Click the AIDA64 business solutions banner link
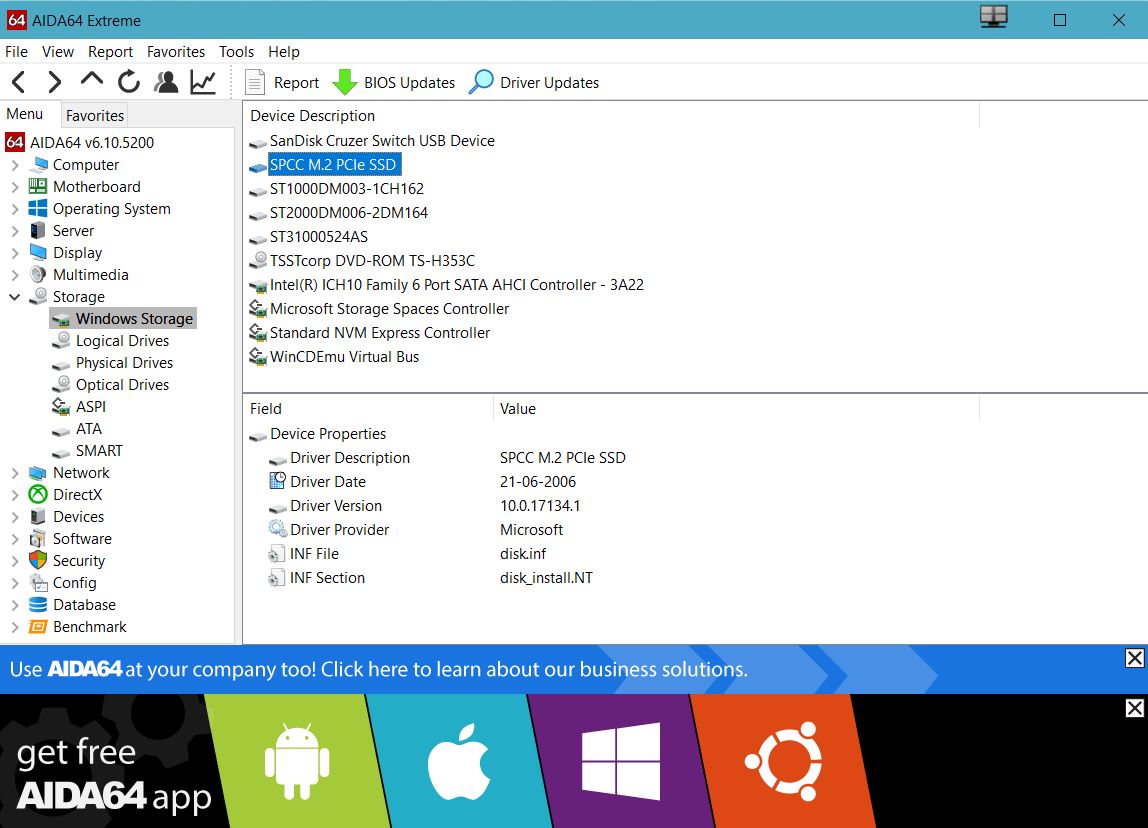 [379, 669]
